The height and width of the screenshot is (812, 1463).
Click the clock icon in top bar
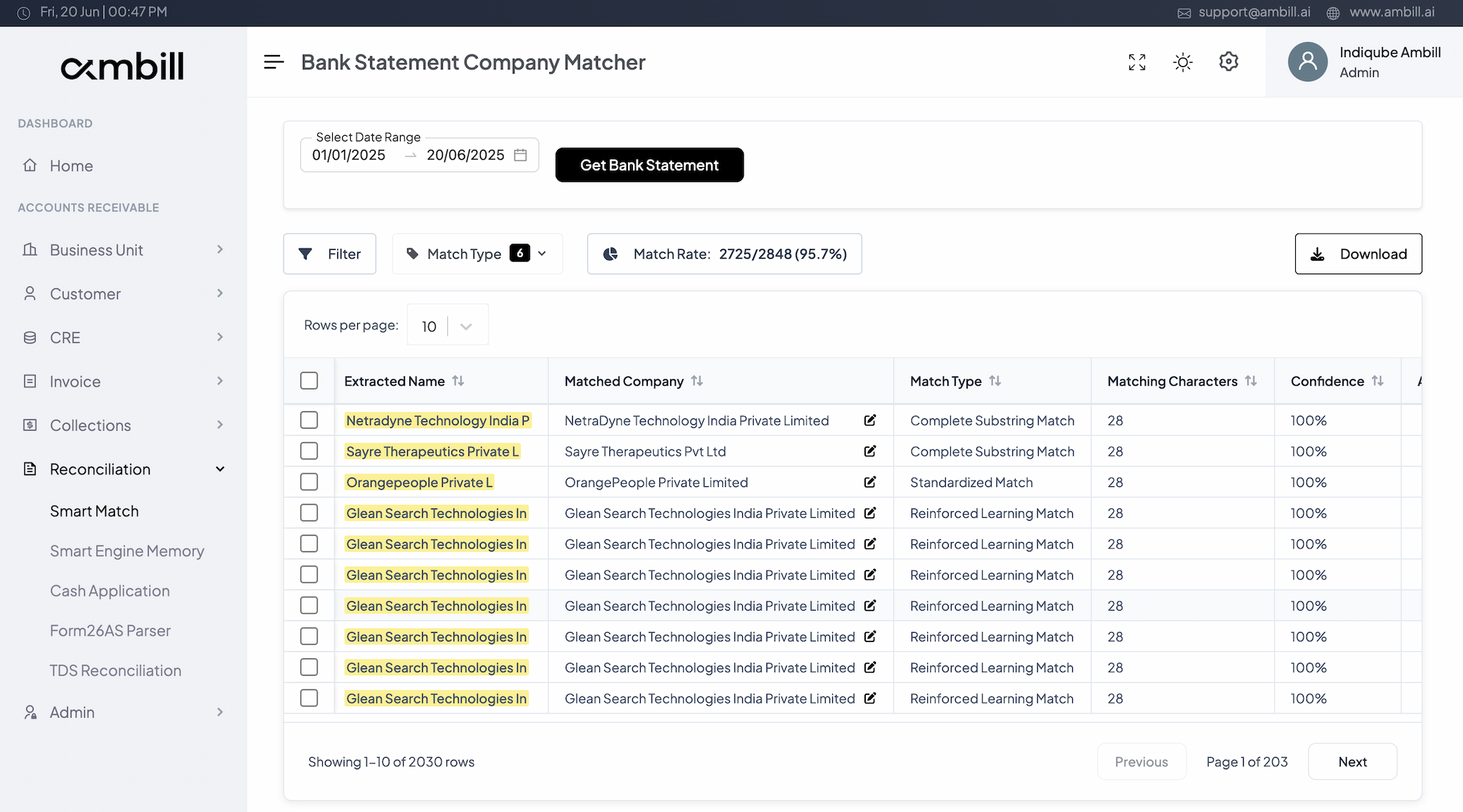click(24, 13)
